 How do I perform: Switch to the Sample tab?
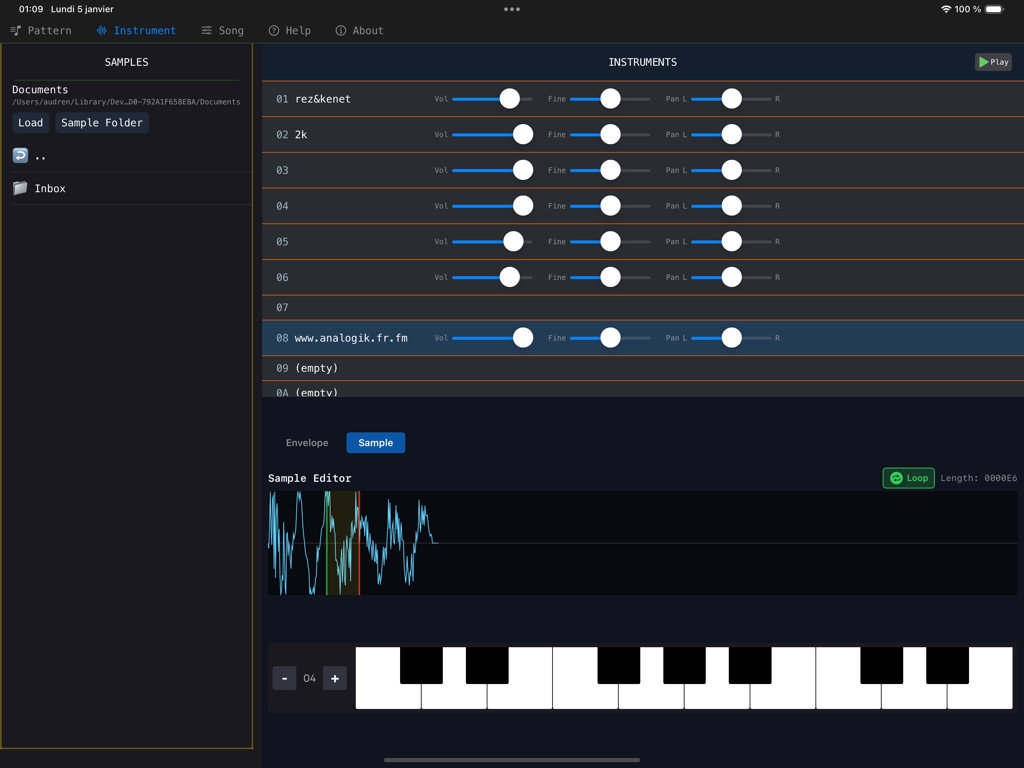[x=375, y=442]
